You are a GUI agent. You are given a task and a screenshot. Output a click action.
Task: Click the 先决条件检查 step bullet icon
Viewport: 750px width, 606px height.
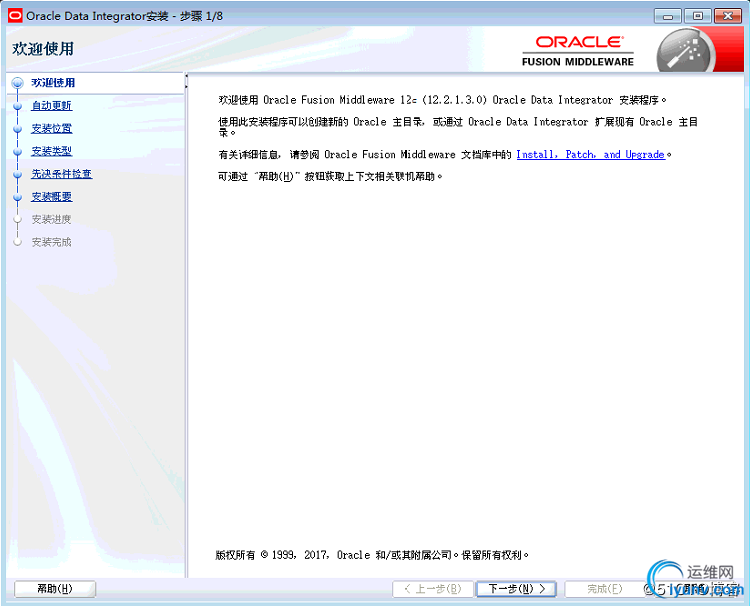pos(18,175)
